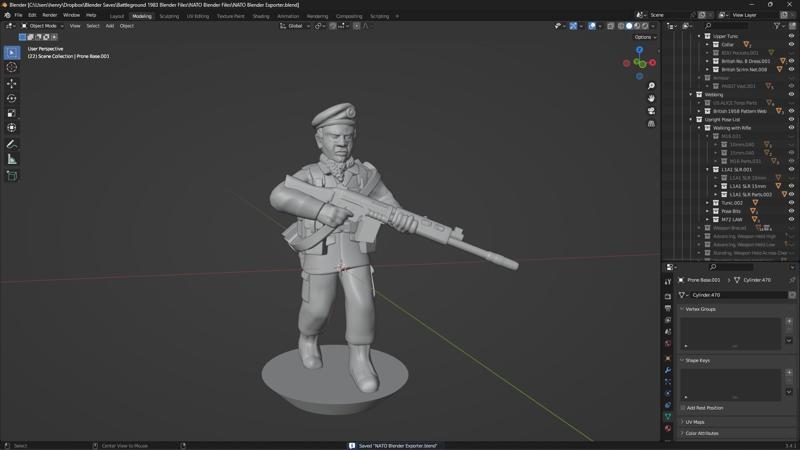Hide the Upper Tunic collection
Image resolution: width=800 pixels, height=450 pixels.
[x=791, y=36]
